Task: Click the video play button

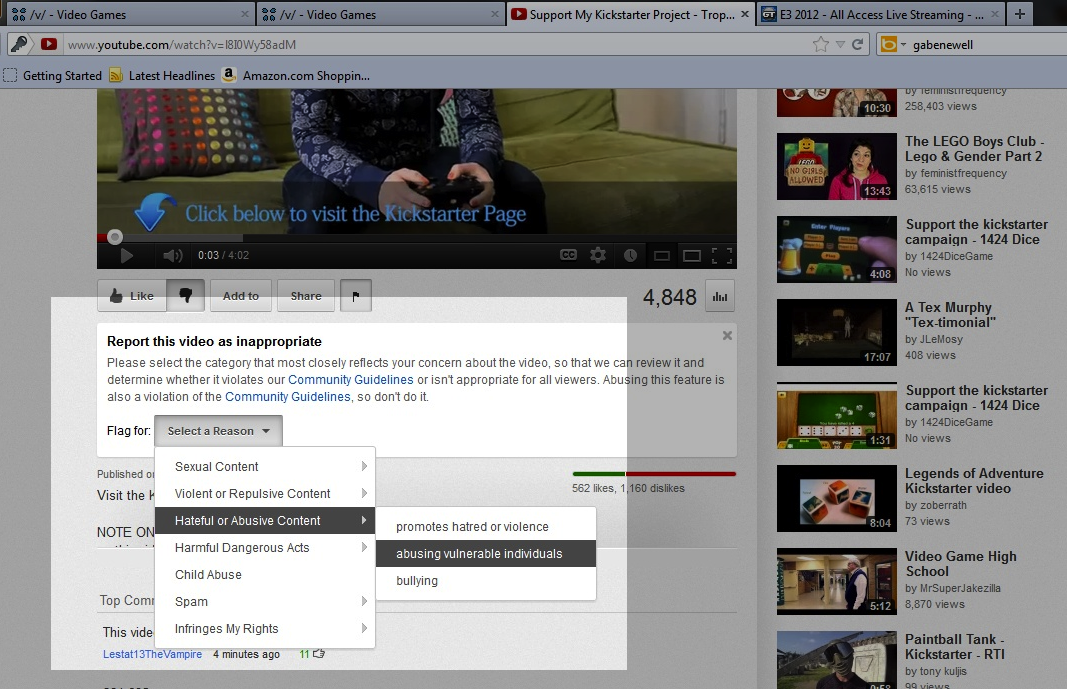Action: 126,255
